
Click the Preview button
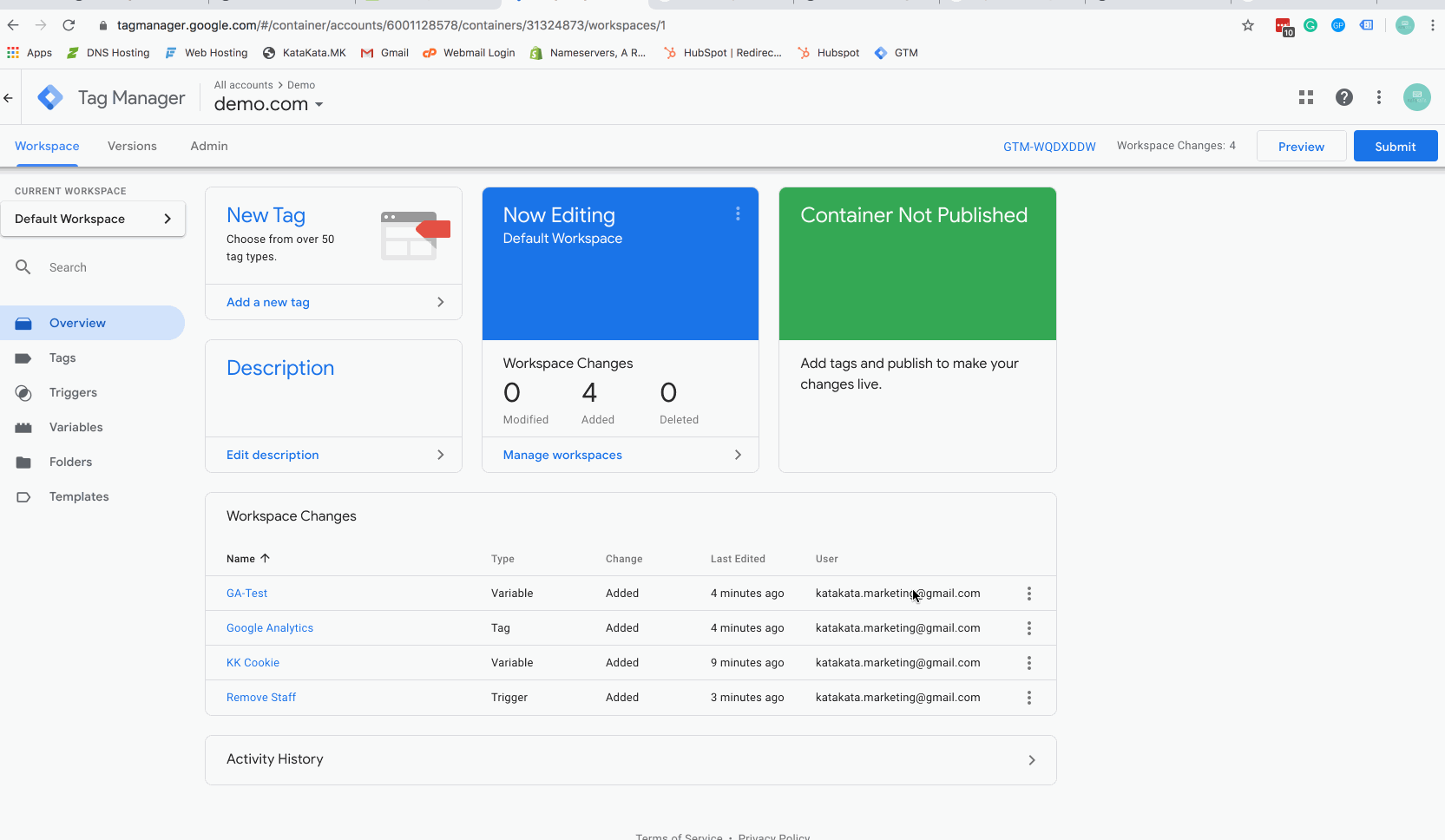tap(1300, 147)
